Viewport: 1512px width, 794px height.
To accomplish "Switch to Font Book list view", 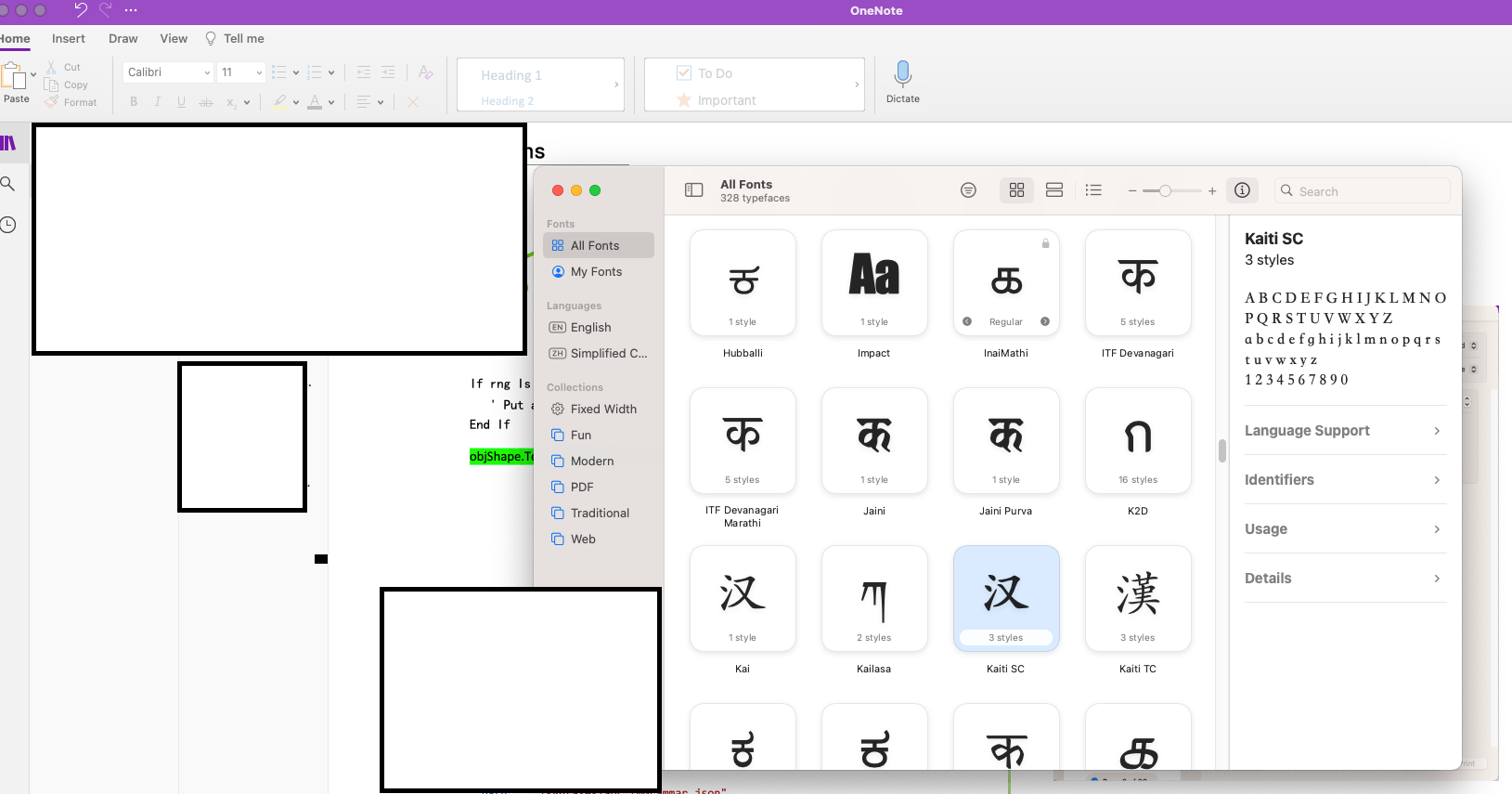I will [x=1093, y=190].
